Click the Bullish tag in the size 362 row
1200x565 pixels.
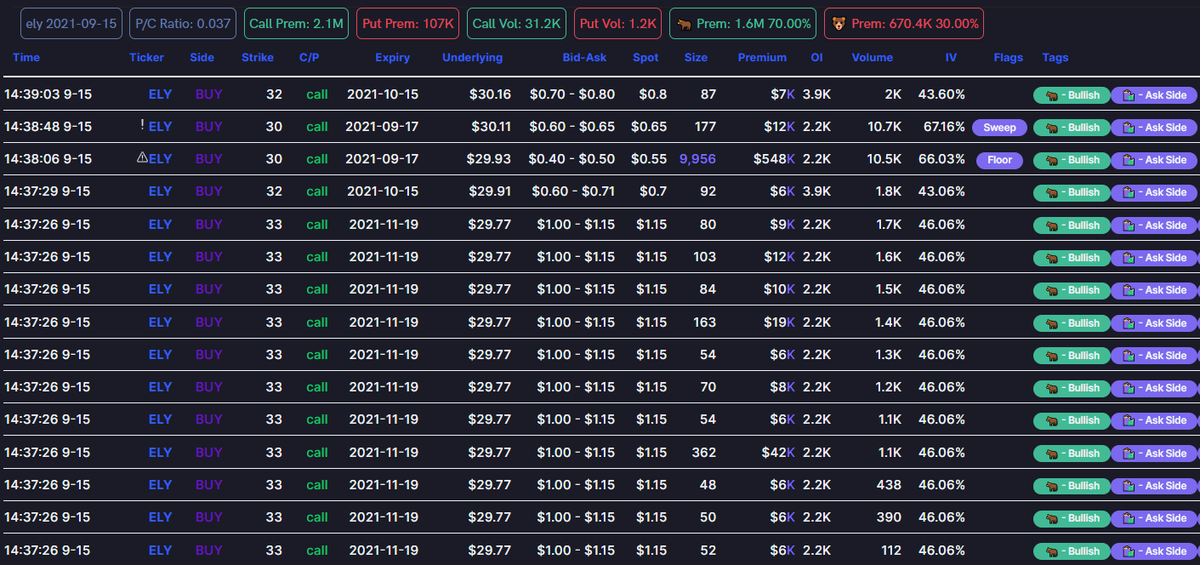pos(1071,454)
